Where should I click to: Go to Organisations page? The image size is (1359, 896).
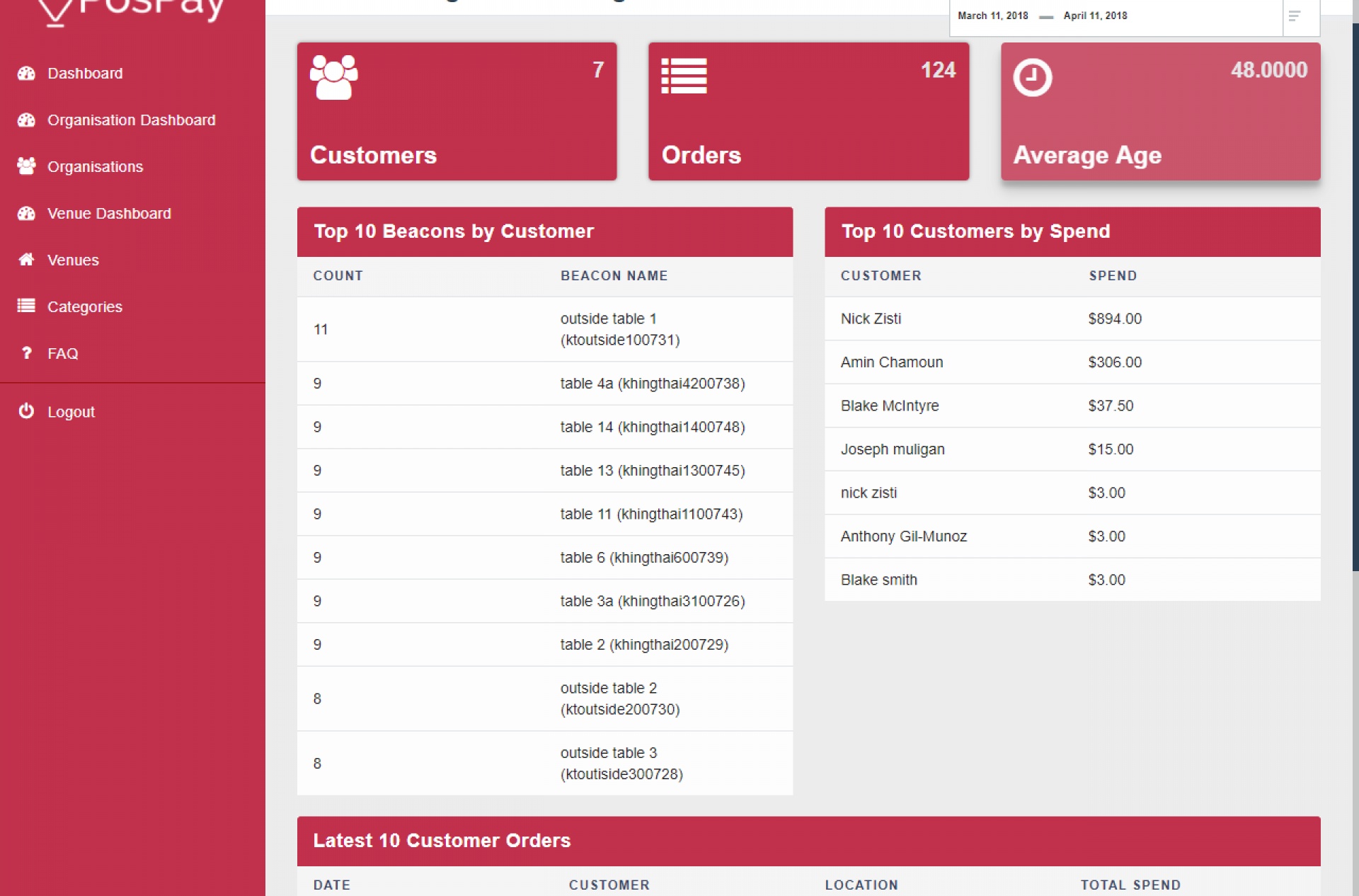[x=96, y=166]
